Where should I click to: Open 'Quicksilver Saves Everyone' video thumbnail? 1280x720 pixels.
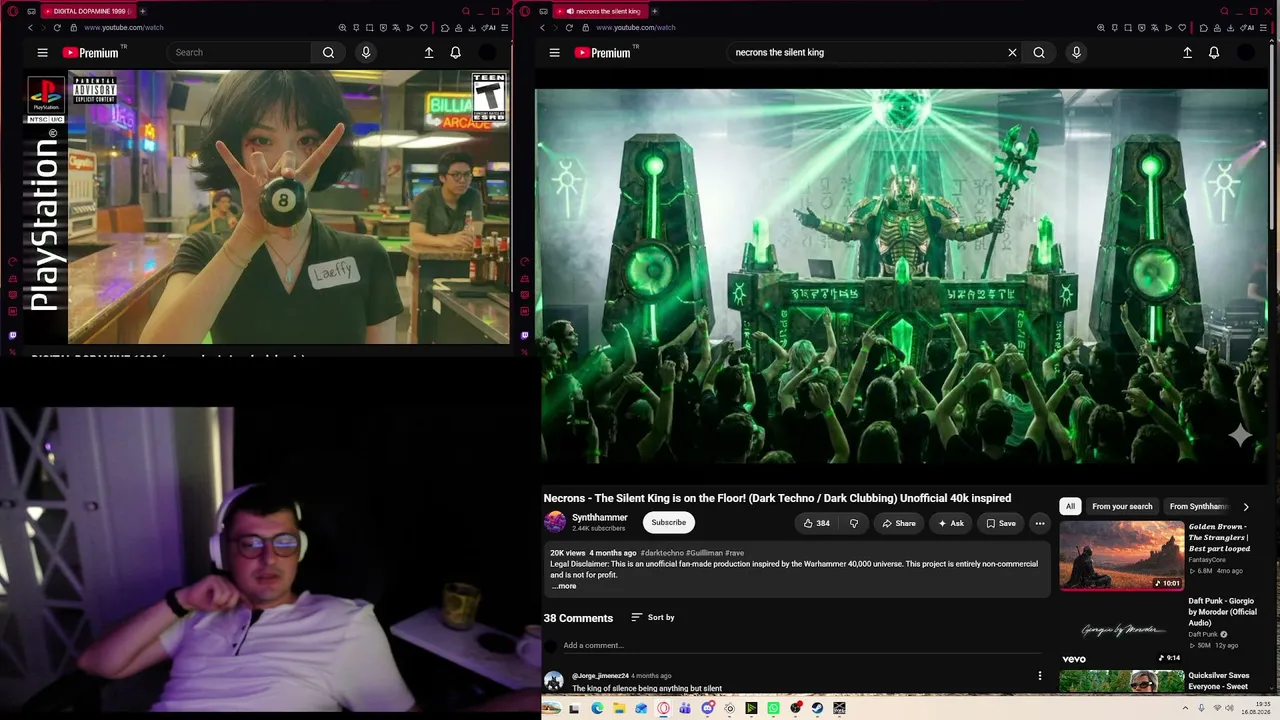click(1122, 681)
